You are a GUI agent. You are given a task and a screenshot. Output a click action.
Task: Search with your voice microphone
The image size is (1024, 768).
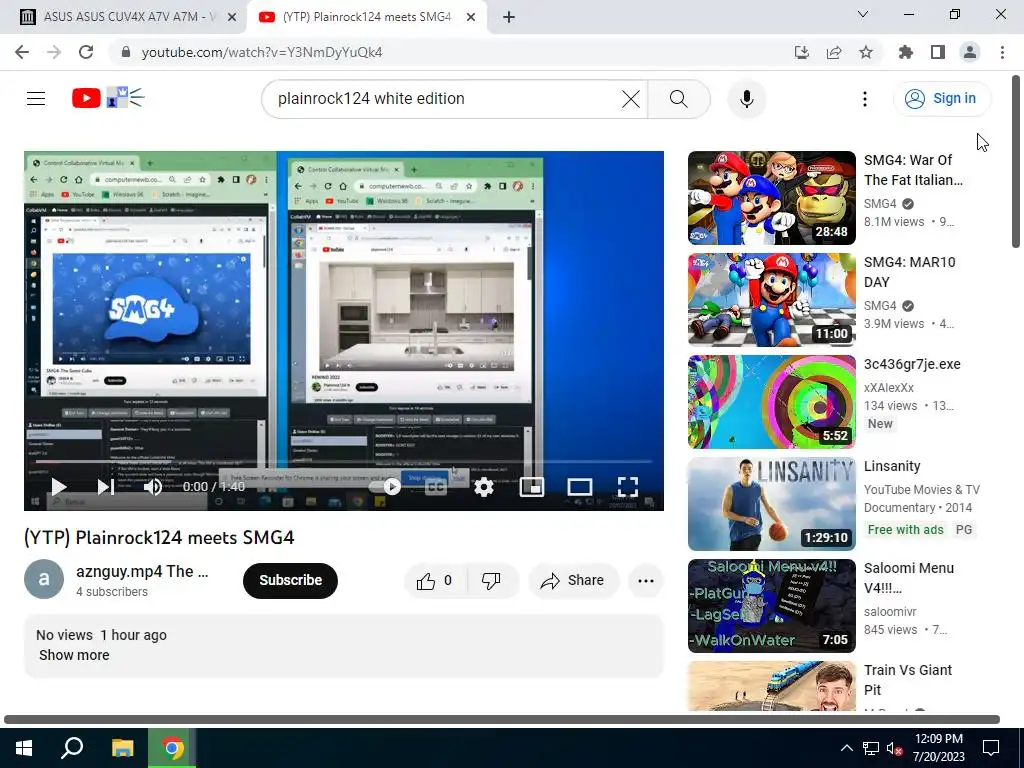click(746, 99)
